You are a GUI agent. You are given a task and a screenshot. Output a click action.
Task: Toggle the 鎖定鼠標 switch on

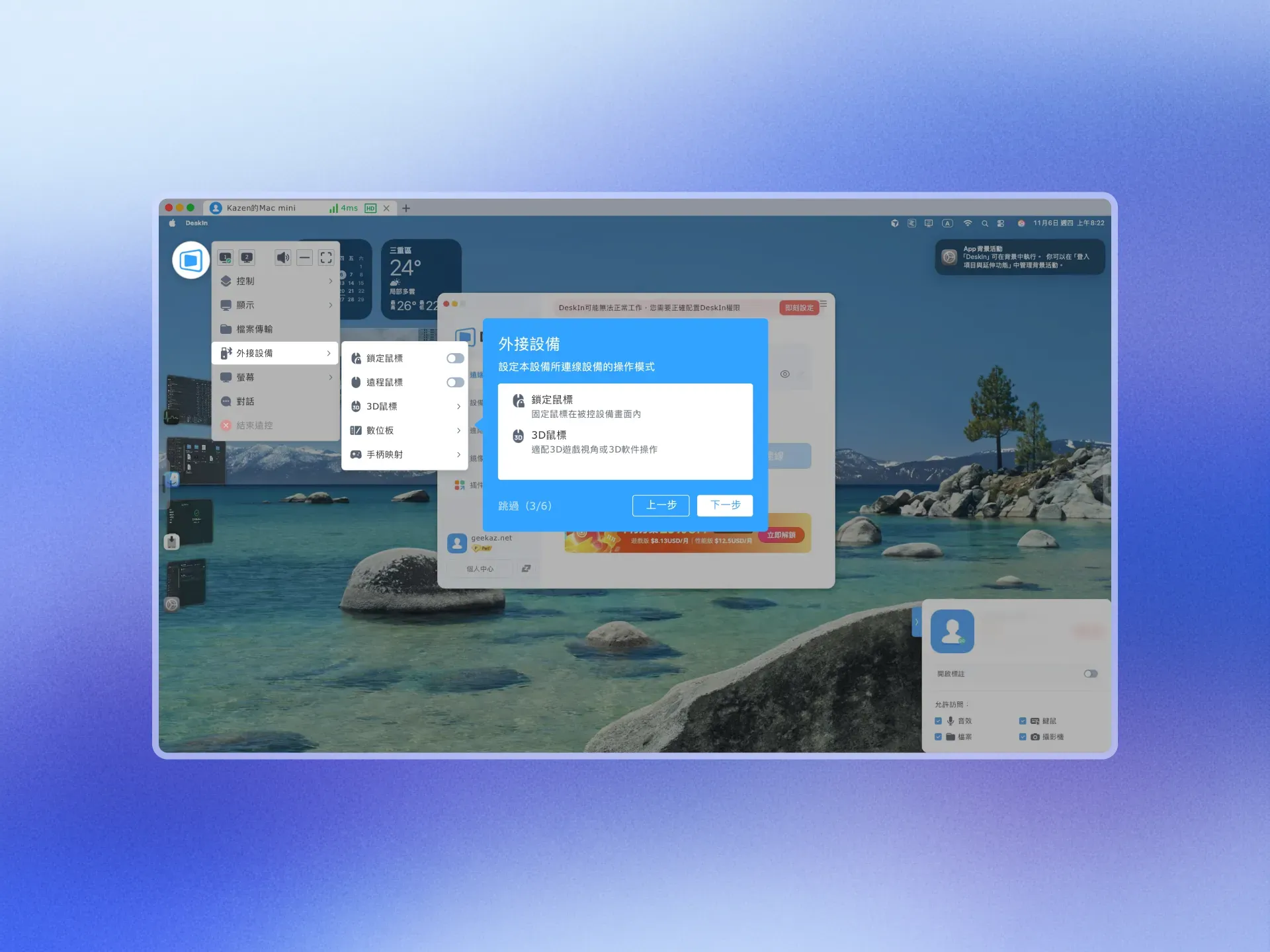point(455,358)
